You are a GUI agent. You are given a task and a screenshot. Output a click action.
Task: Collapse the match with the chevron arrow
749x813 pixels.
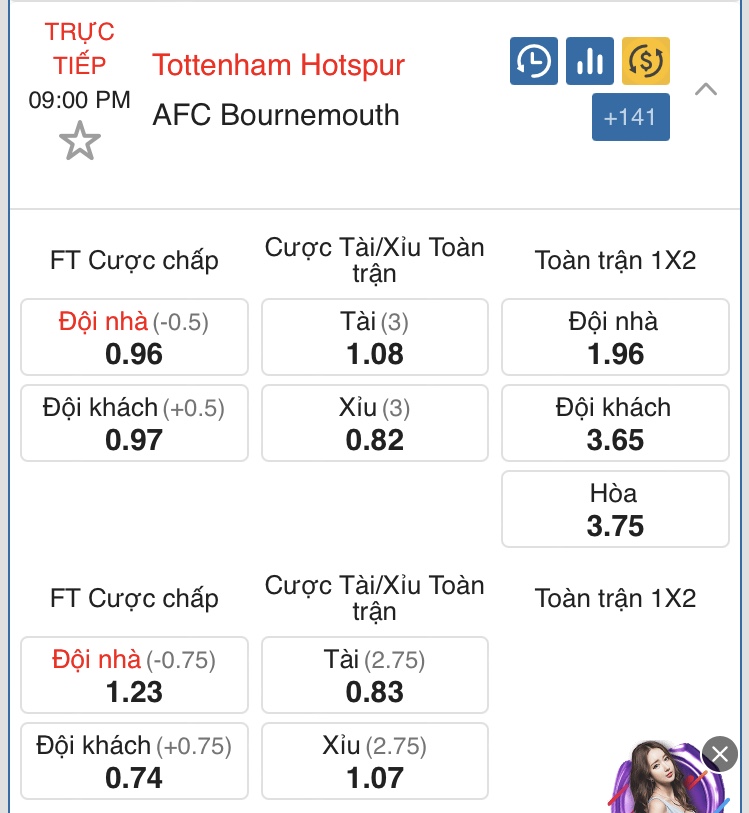pyautogui.click(x=705, y=90)
